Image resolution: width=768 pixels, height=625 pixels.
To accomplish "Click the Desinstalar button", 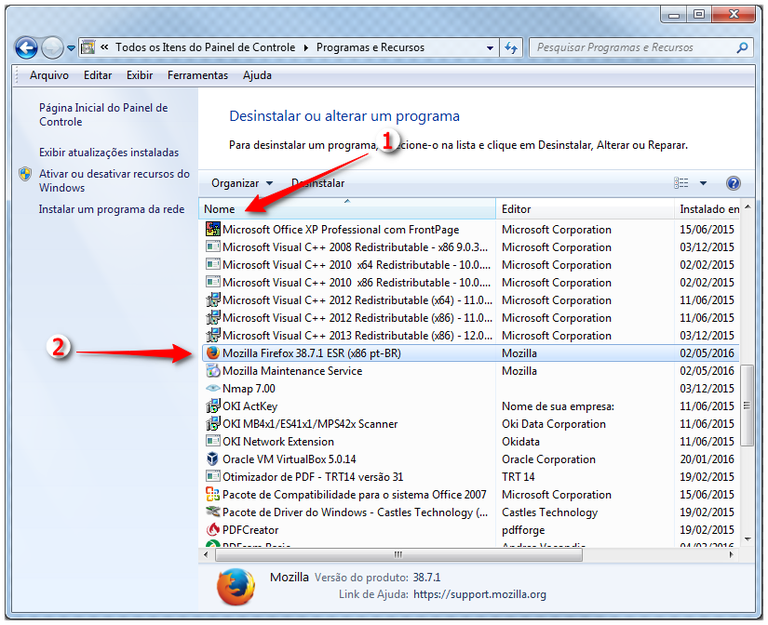I will [x=318, y=183].
